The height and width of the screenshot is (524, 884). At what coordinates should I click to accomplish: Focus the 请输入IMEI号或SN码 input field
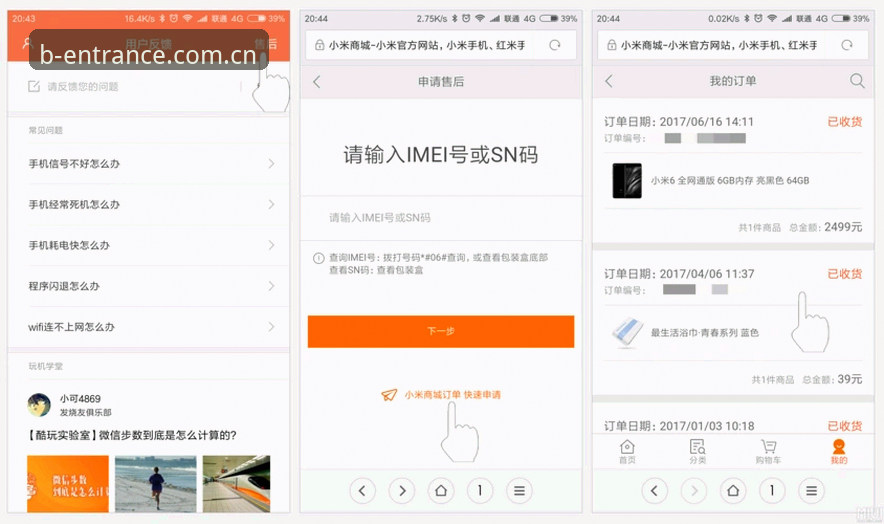pos(441,218)
